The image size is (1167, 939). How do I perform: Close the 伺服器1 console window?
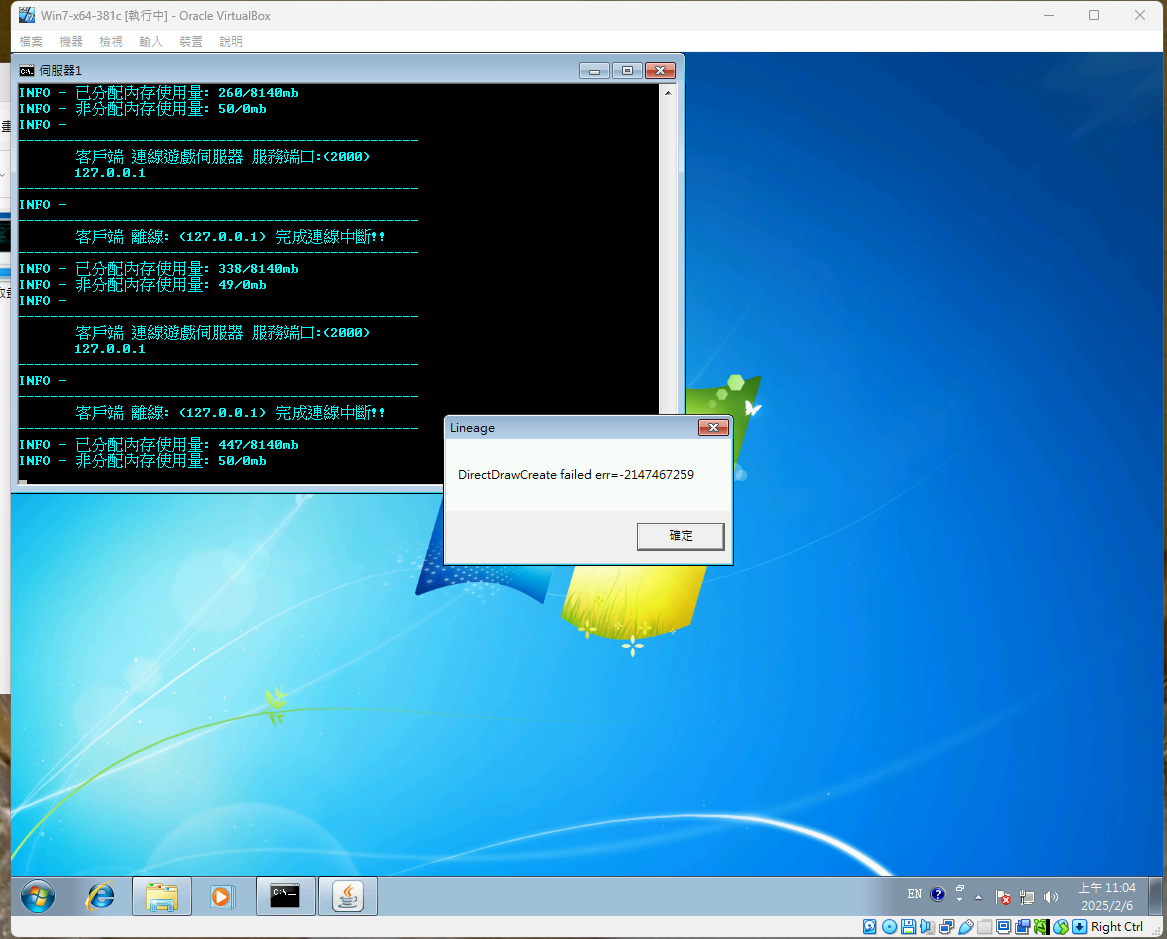[660, 71]
